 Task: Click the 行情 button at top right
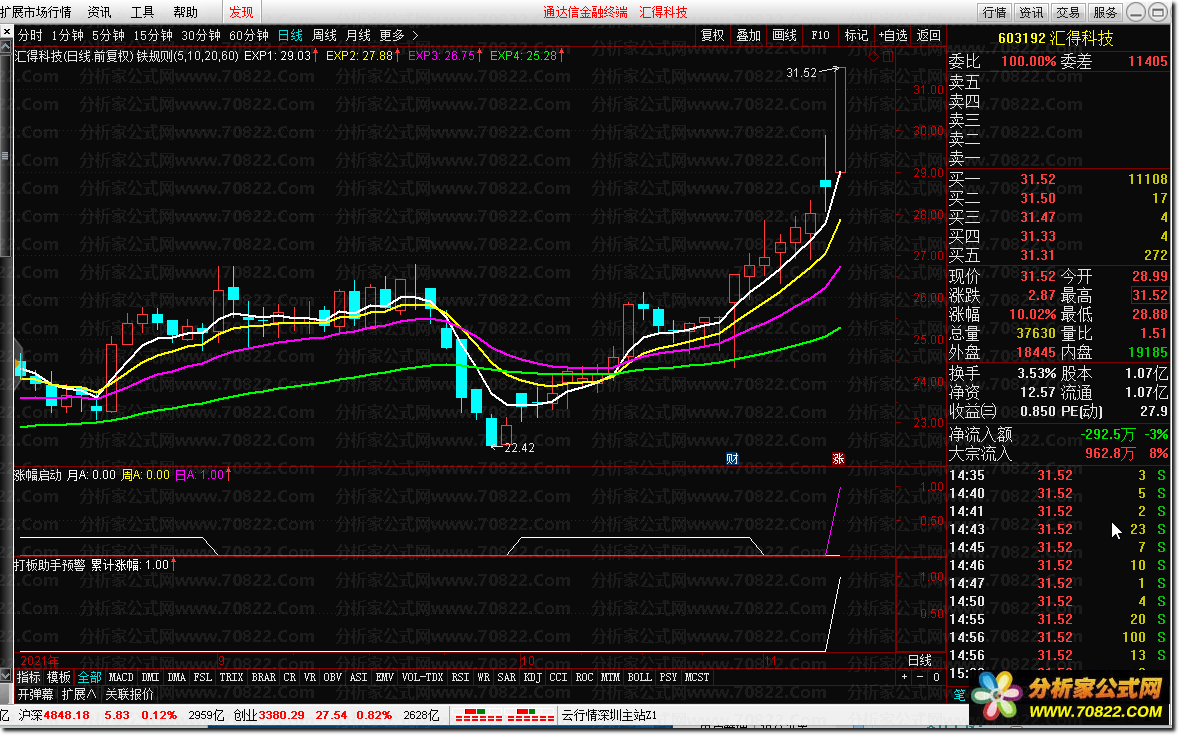pyautogui.click(x=994, y=12)
